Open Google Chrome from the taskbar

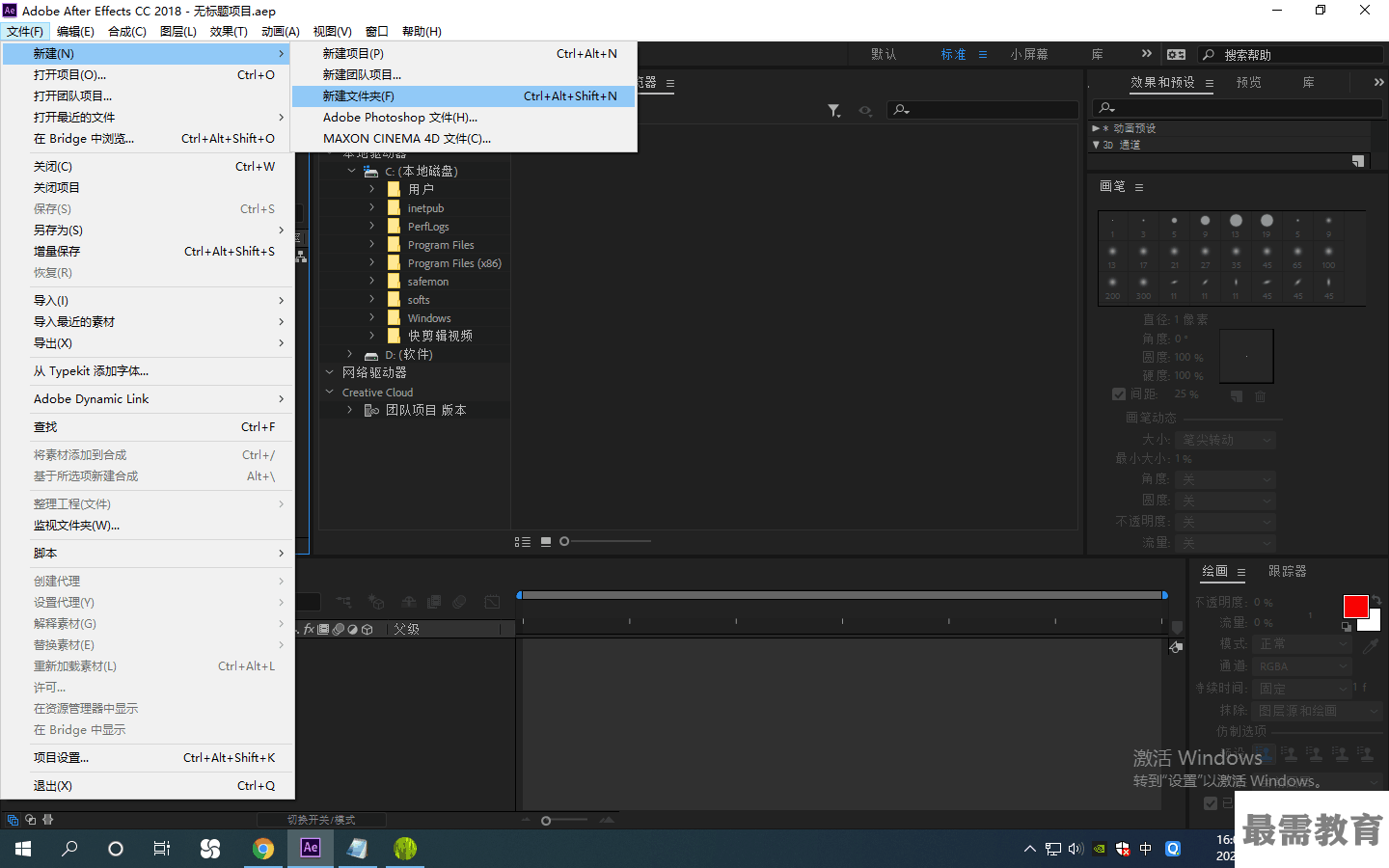tap(262, 849)
